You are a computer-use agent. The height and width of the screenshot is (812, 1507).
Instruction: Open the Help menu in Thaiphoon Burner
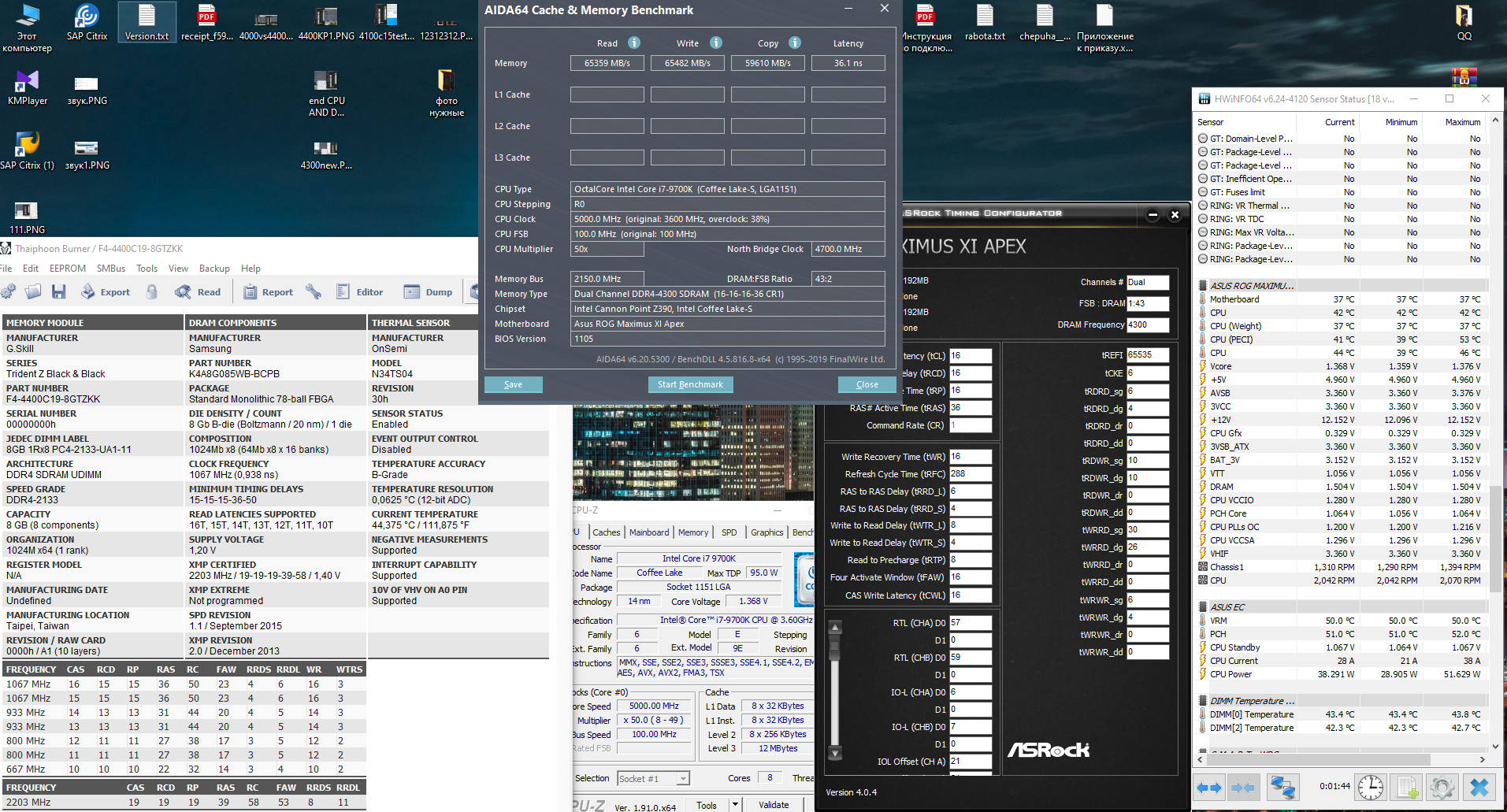(x=251, y=269)
